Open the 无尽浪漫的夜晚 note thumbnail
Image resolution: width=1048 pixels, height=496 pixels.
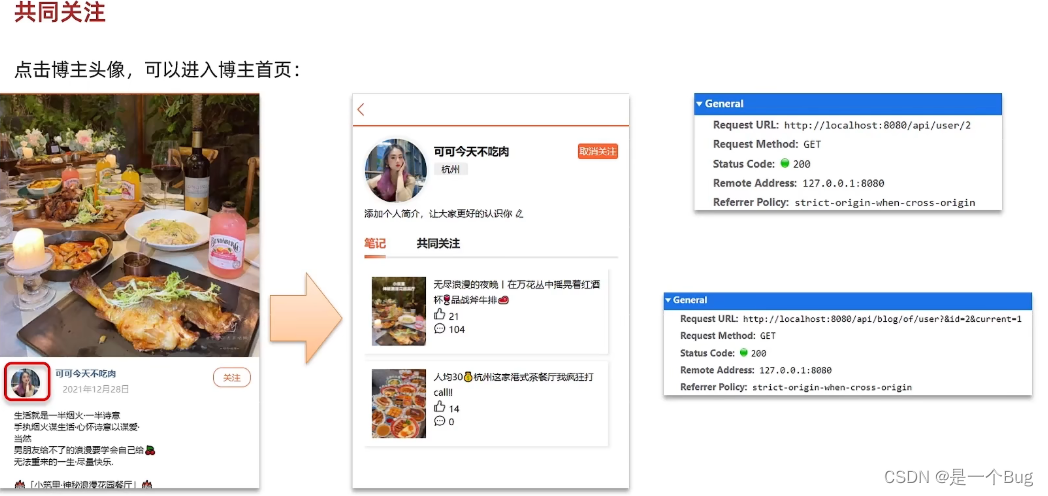pyautogui.click(x=399, y=311)
